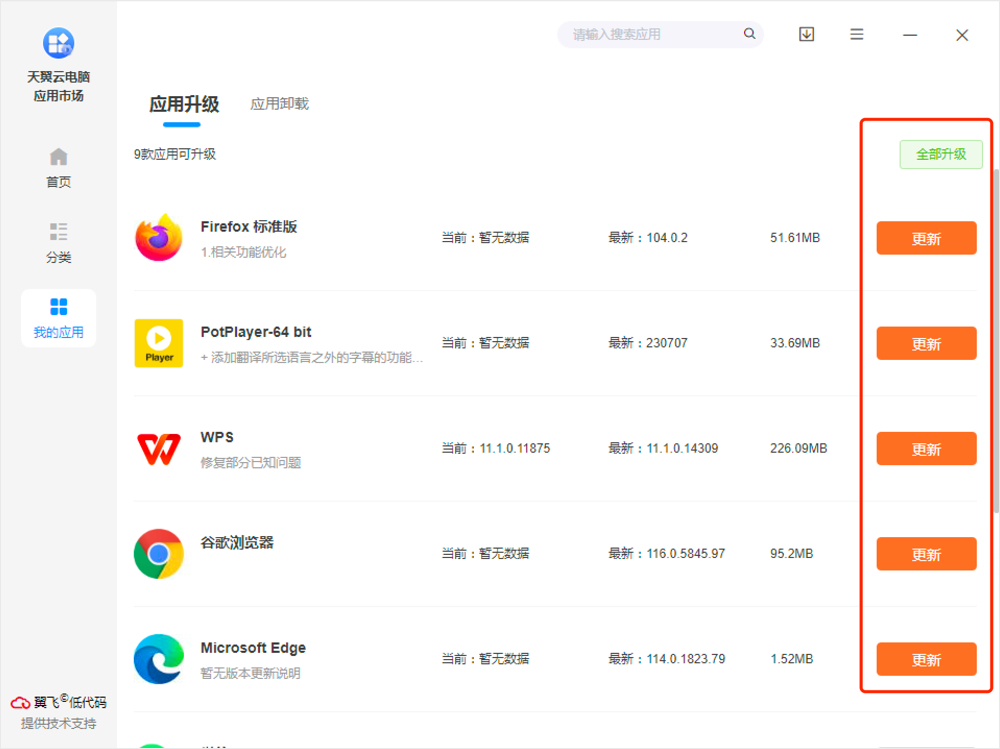This screenshot has width=1000, height=749.
Task: Close the app market window
Action: click(962, 35)
